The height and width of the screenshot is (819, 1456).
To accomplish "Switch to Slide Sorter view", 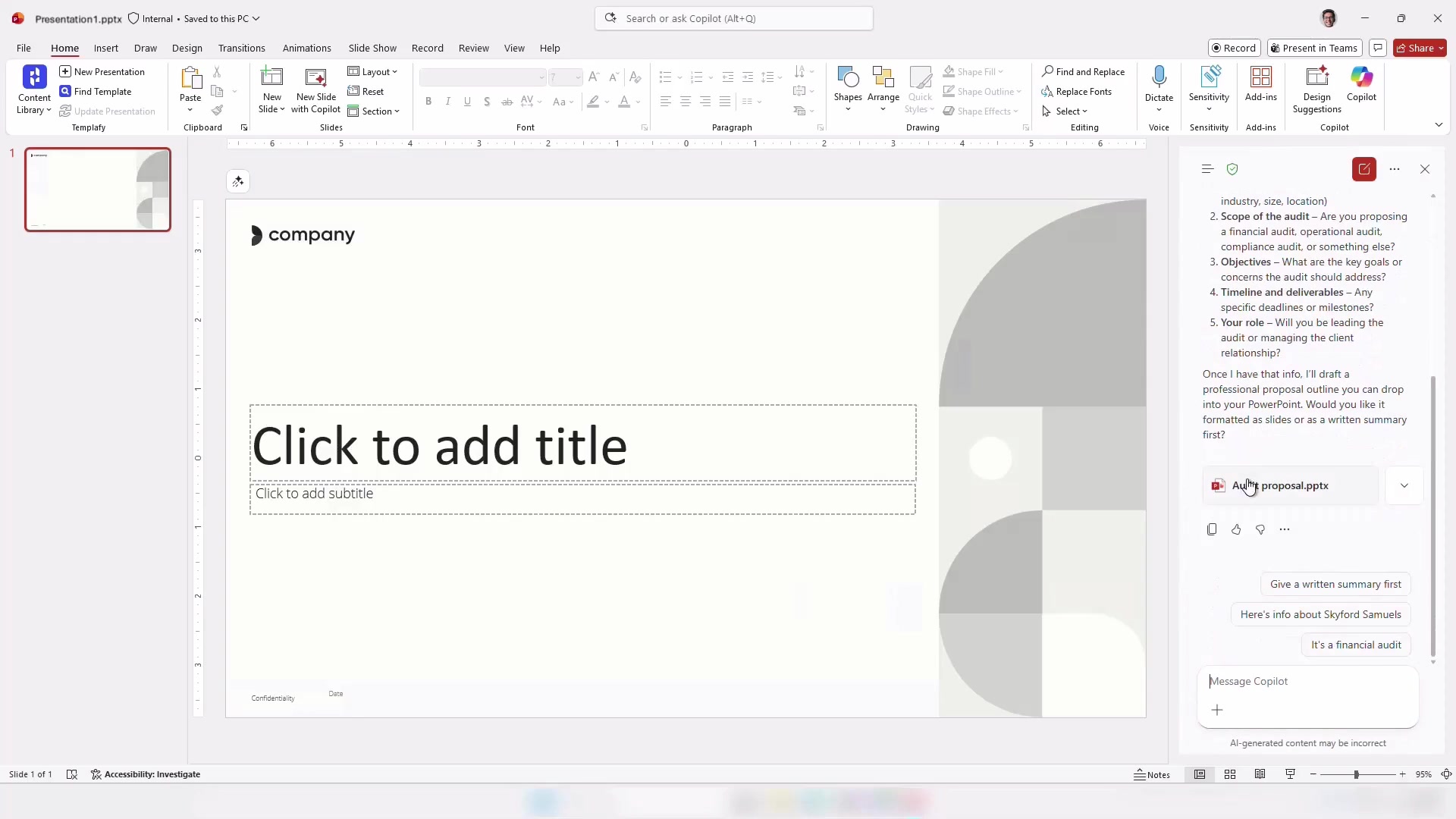I will pos(1230,774).
